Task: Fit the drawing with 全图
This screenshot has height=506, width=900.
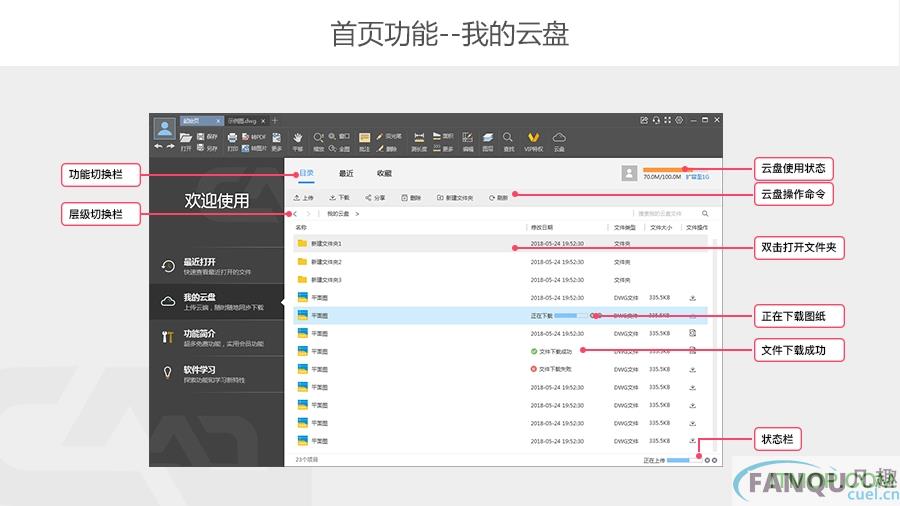Action: [339, 148]
